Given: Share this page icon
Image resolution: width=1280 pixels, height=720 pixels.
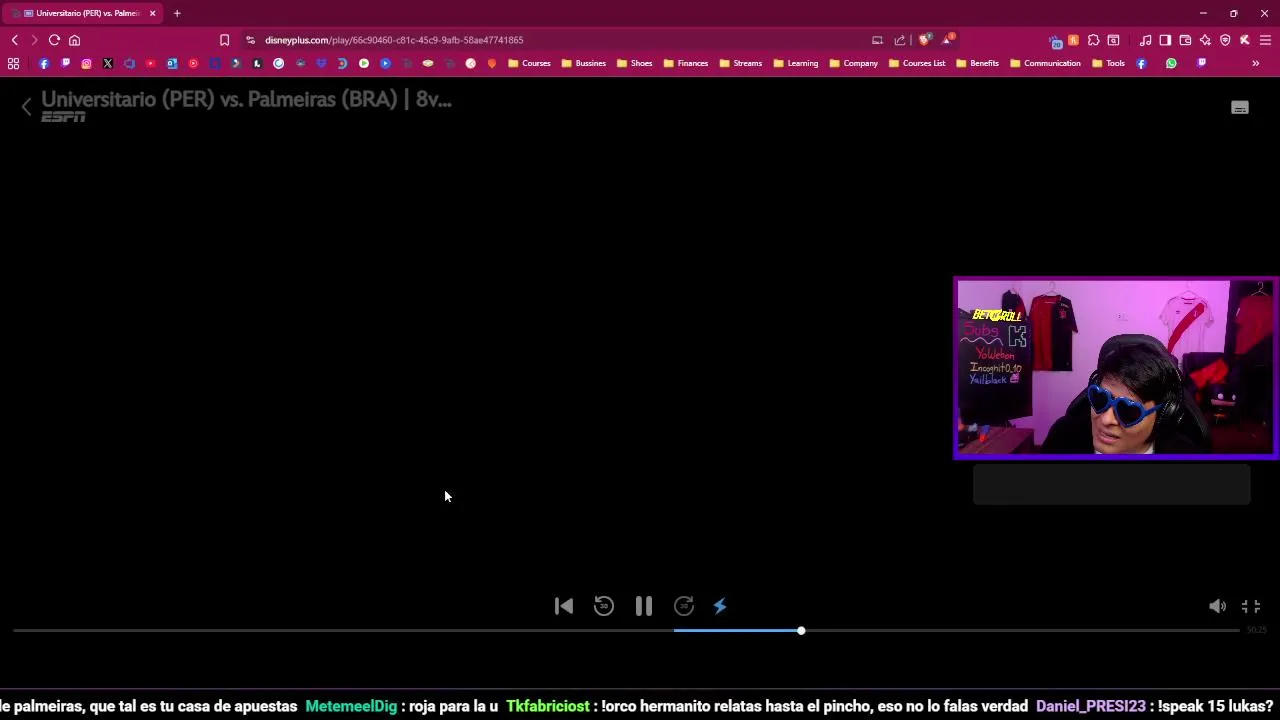Looking at the screenshot, I should click(x=899, y=40).
